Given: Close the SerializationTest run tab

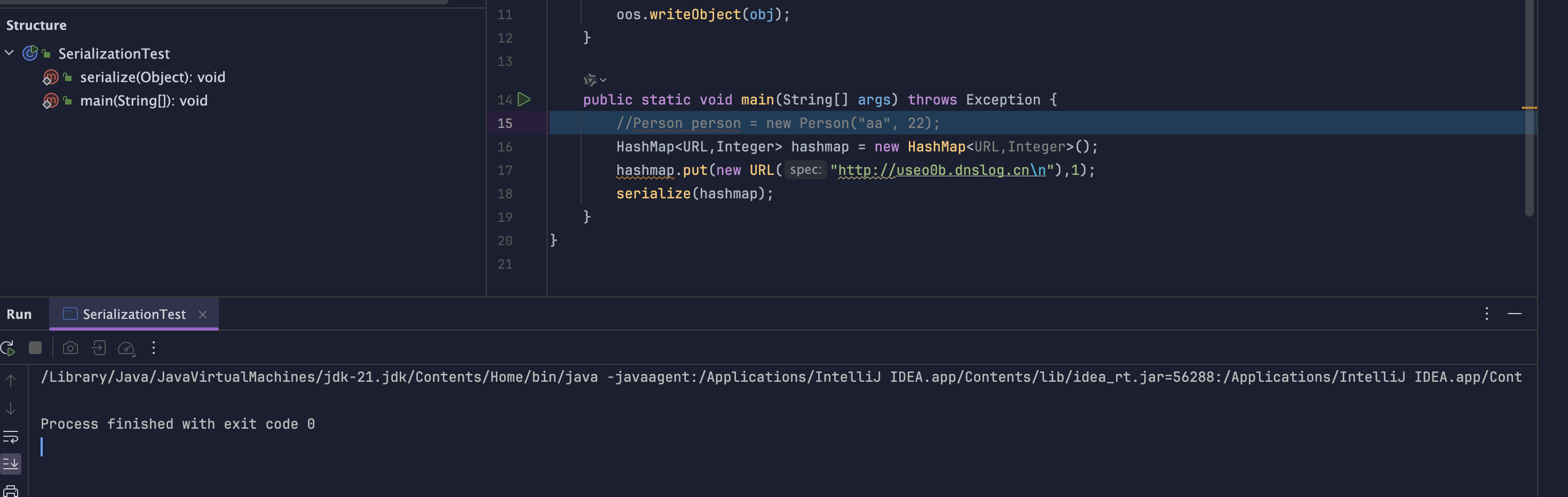Looking at the screenshot, I should tap(203, 315).
